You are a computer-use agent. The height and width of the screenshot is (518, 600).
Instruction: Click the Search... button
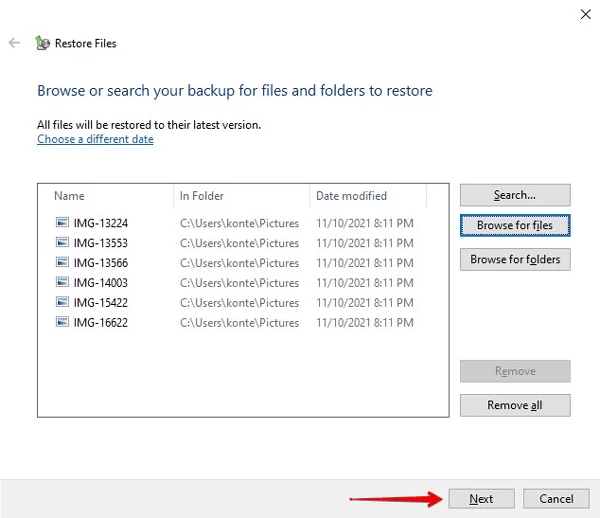[514, 195]
